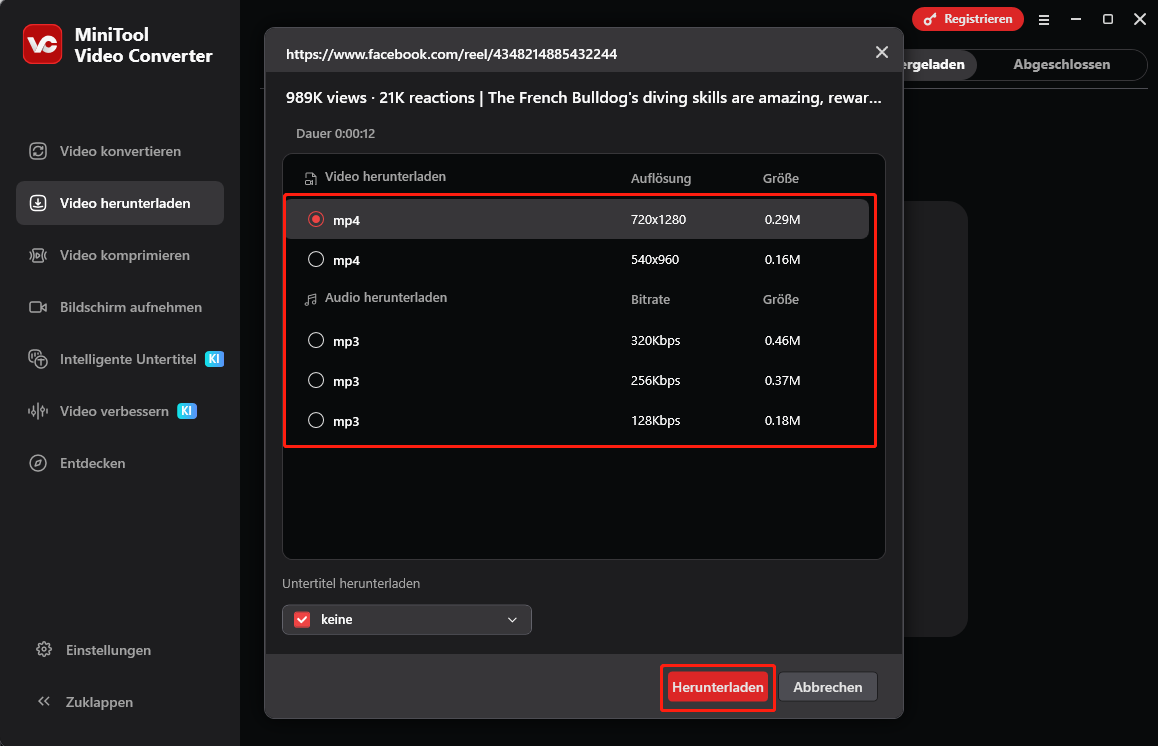Open the Video komprimieren section
The image size is (1158, 746).
point(120,255)
